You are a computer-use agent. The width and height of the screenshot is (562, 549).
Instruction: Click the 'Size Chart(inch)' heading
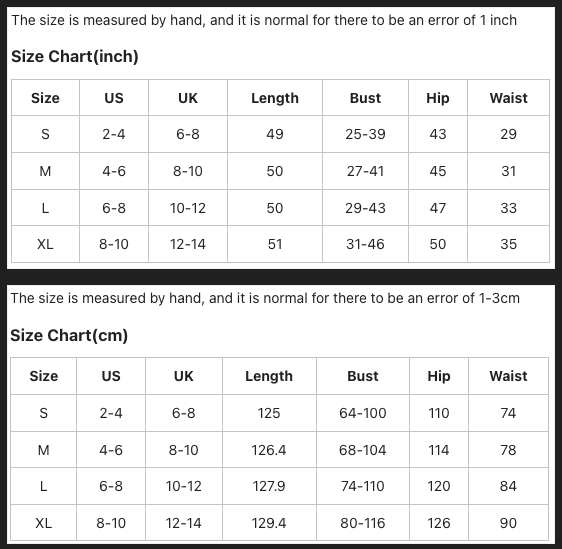tap(75, 56)
